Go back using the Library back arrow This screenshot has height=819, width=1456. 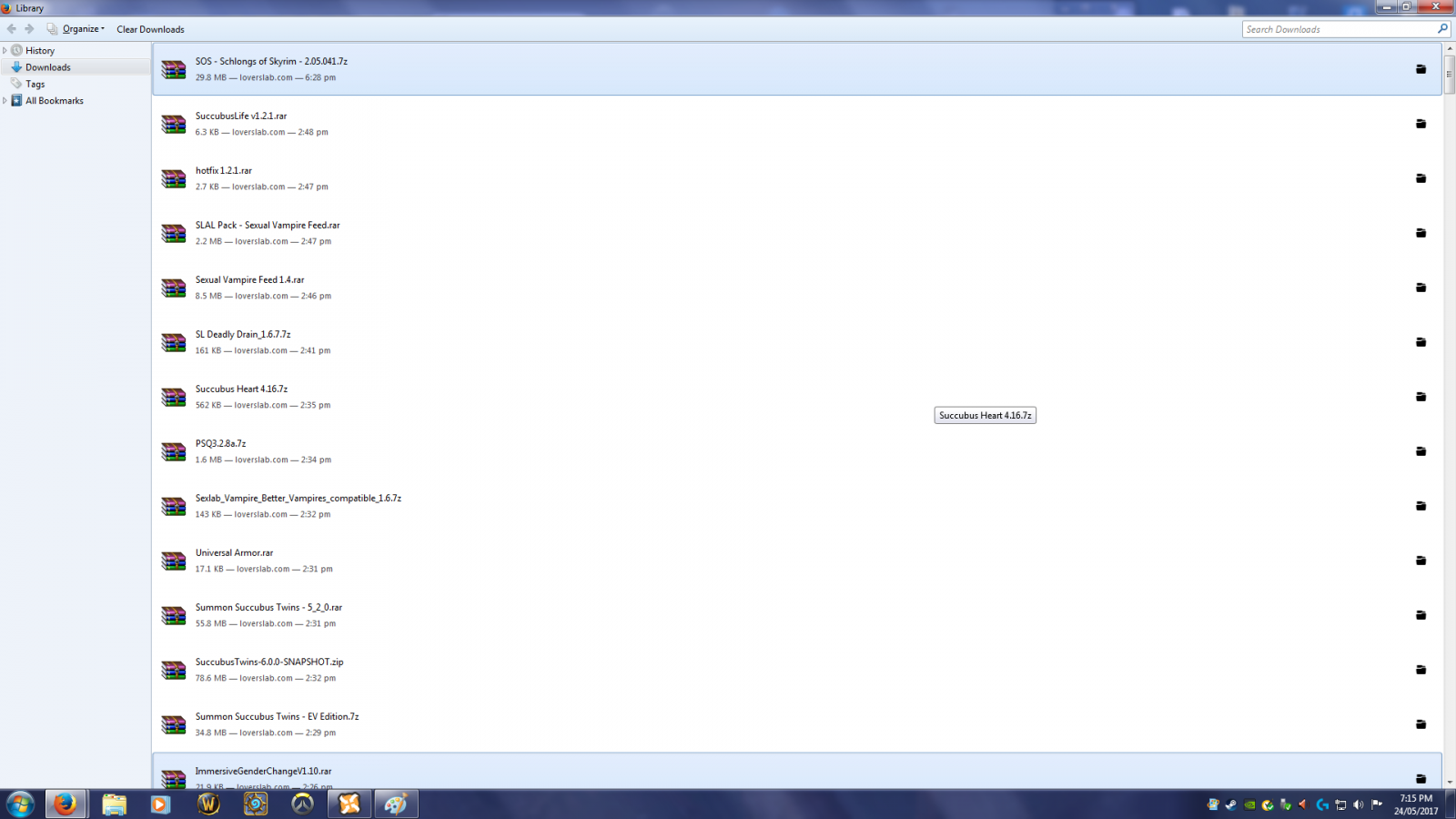[12, 29]
